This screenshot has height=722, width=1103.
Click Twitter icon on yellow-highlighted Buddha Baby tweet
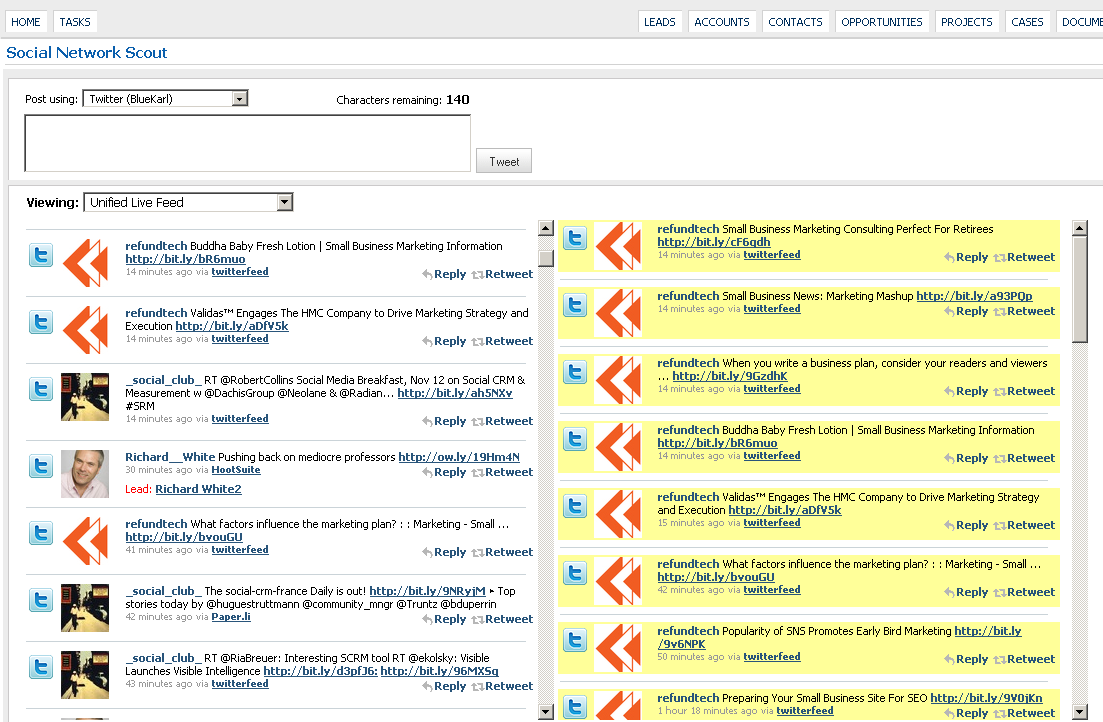(x=575, y=440)
